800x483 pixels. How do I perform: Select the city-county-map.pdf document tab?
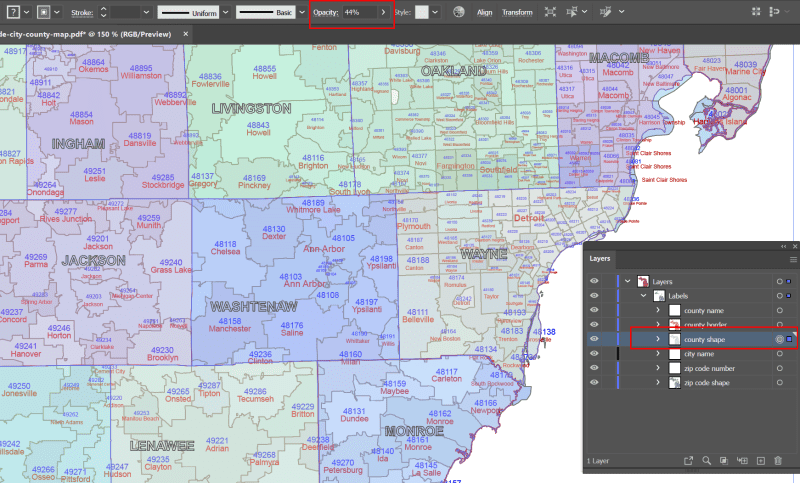[x=86, y=34]
